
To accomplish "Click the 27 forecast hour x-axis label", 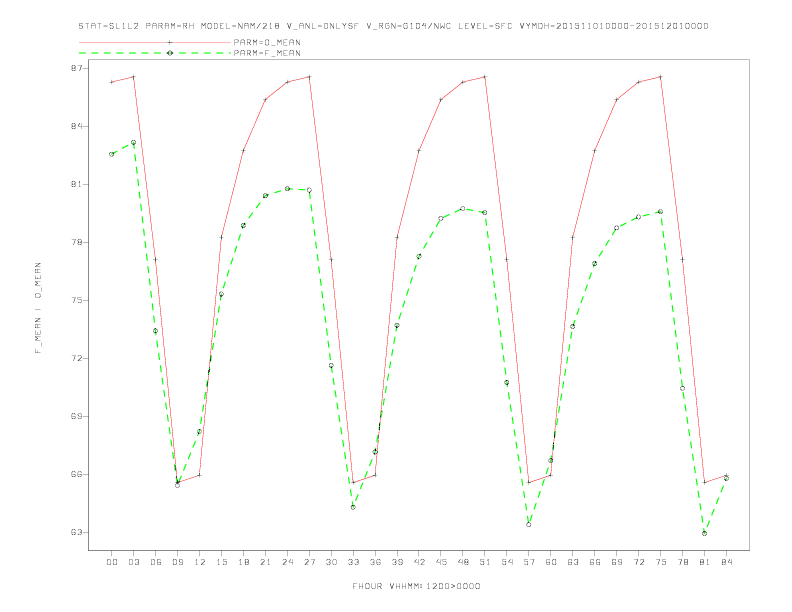I will pyautogui.click(x=309, y=562).
